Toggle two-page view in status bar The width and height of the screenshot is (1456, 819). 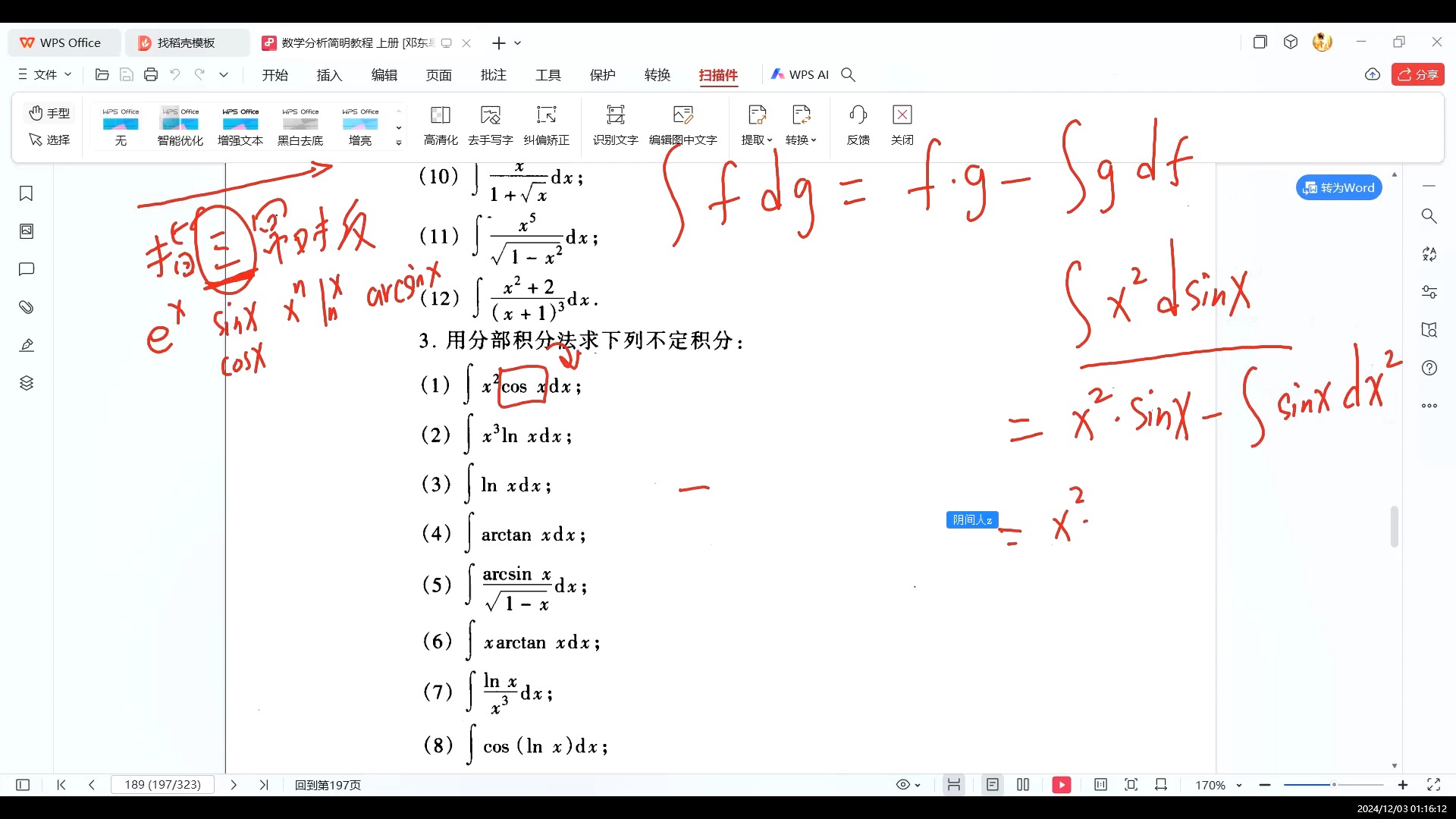point(1023,785)
